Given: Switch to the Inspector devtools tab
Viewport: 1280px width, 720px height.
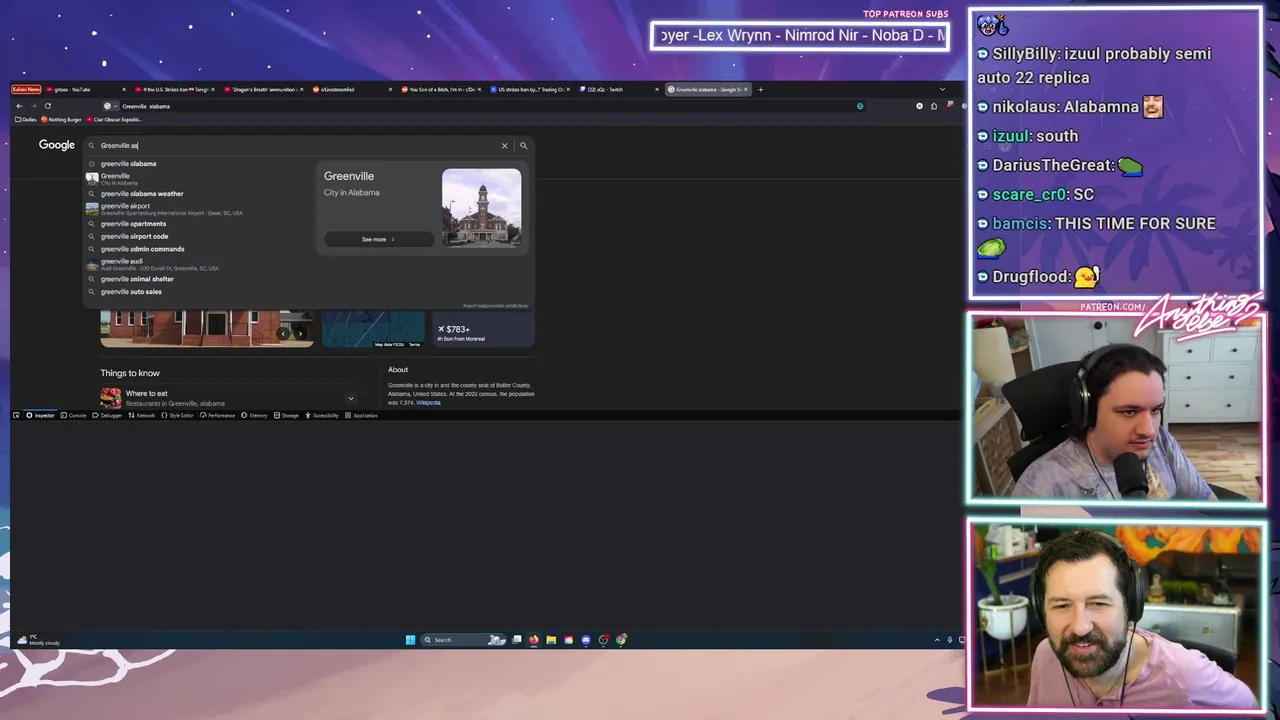Looking at the screenshot, I should click(40, 415).
